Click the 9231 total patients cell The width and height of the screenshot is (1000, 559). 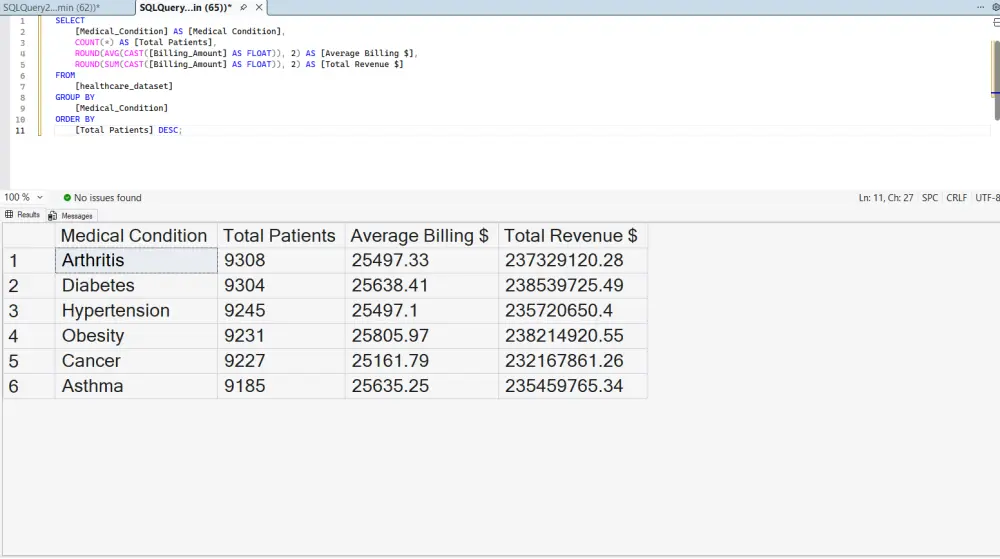[281, 336]
